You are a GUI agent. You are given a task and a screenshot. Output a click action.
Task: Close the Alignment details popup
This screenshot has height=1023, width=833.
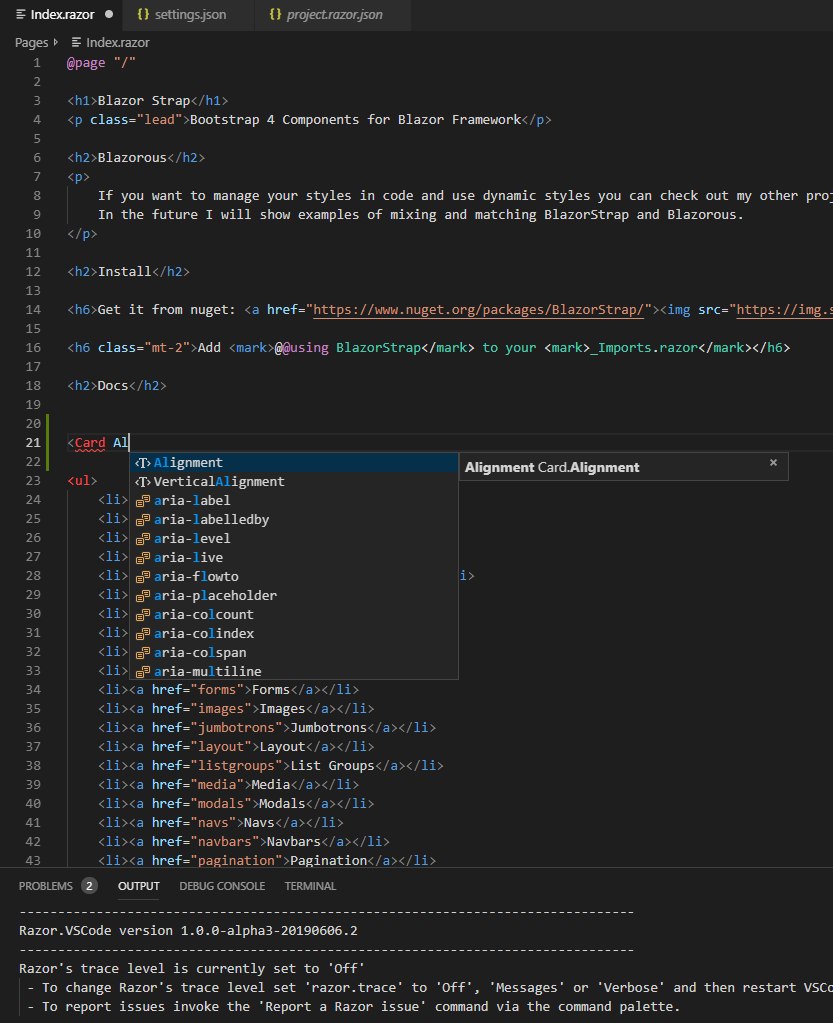point(773,463)
